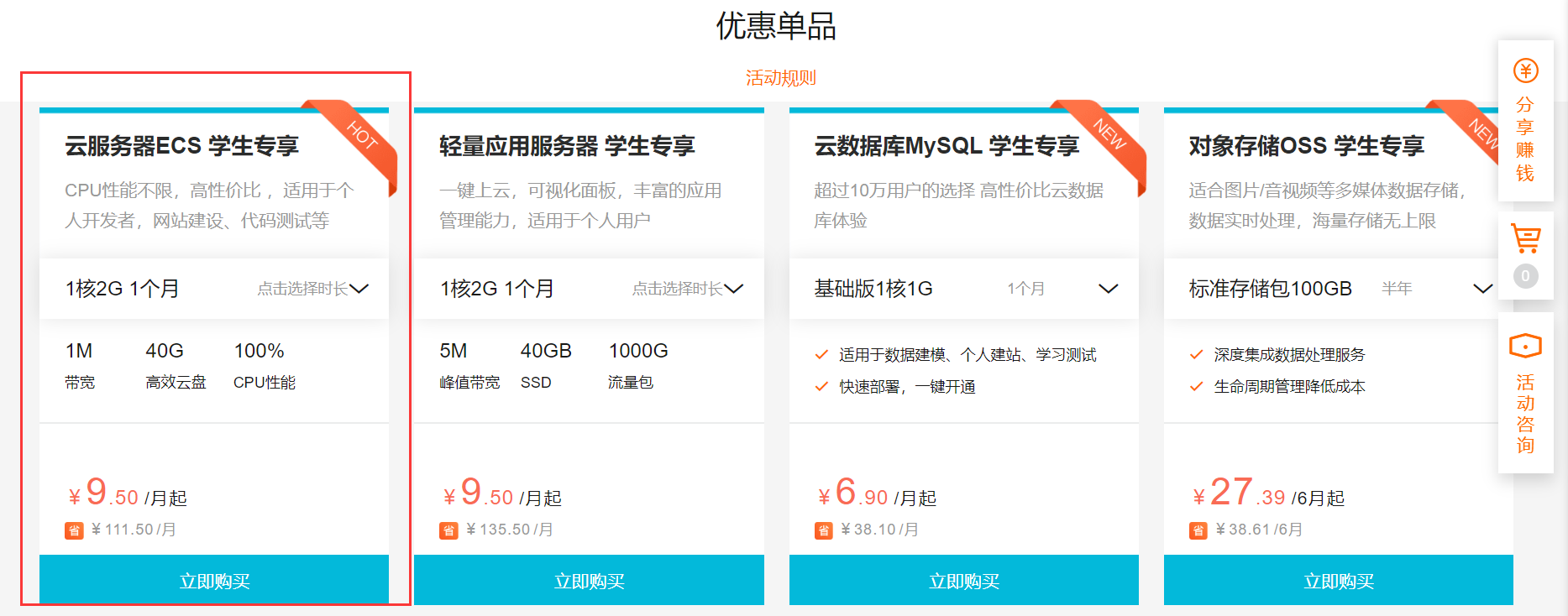Click the 轻量应用服务器 学生专享 title
Viewport: 1568px width, 616px height.
point(567,146)
